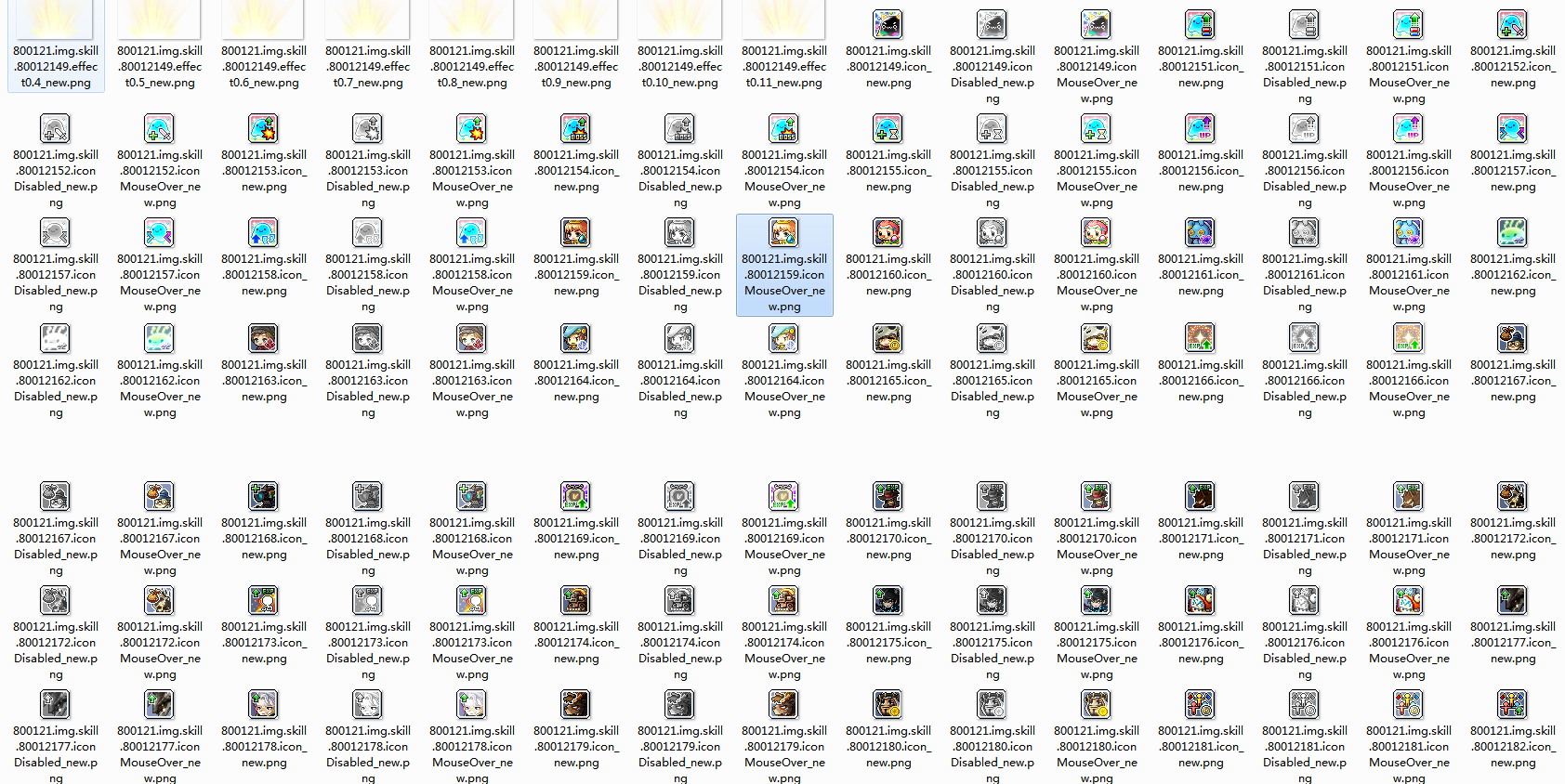Select the 80012159.icon_new.png character icon

(x=576, y=232)
